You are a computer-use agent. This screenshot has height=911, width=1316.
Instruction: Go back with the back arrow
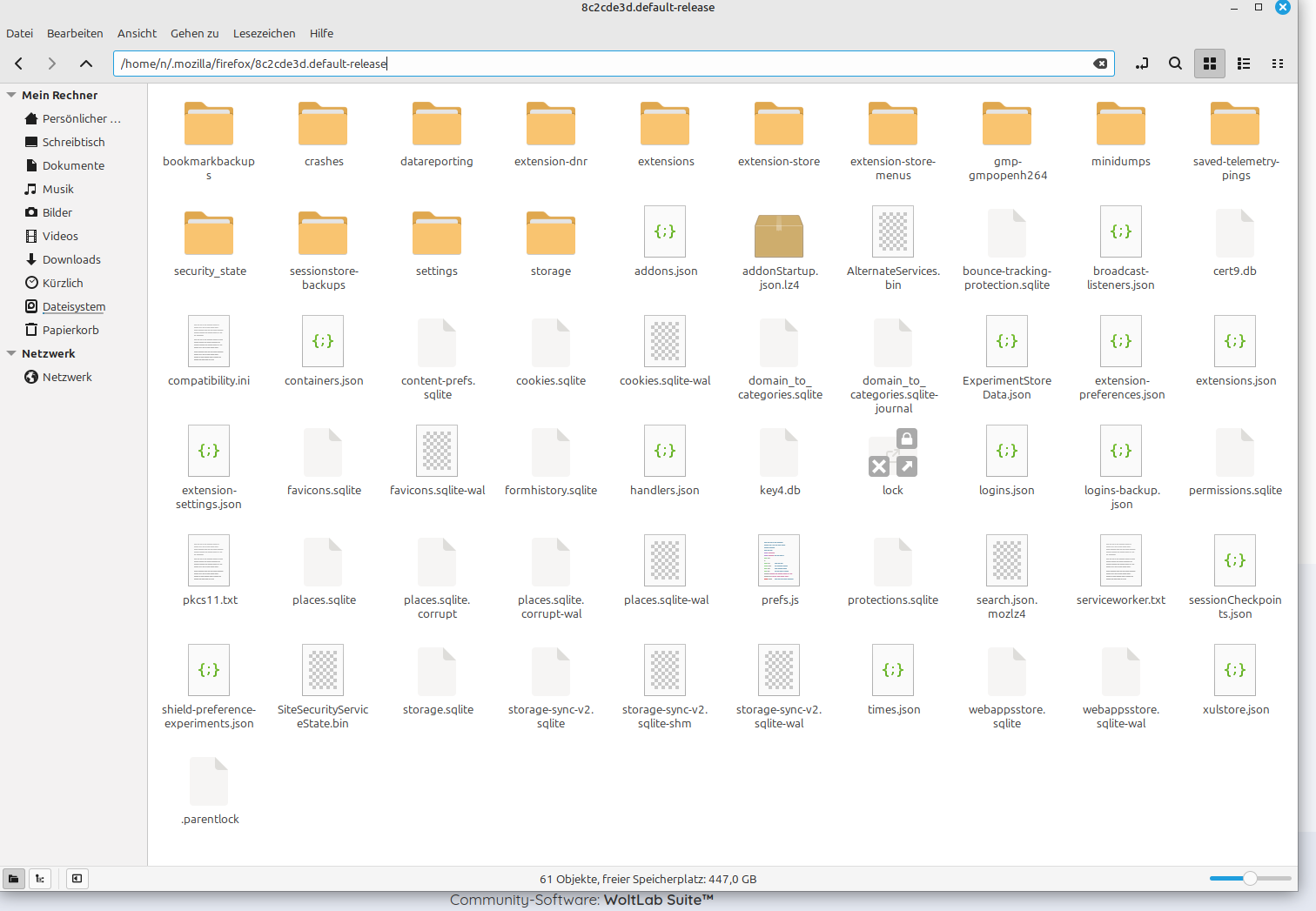coord(19,64)
